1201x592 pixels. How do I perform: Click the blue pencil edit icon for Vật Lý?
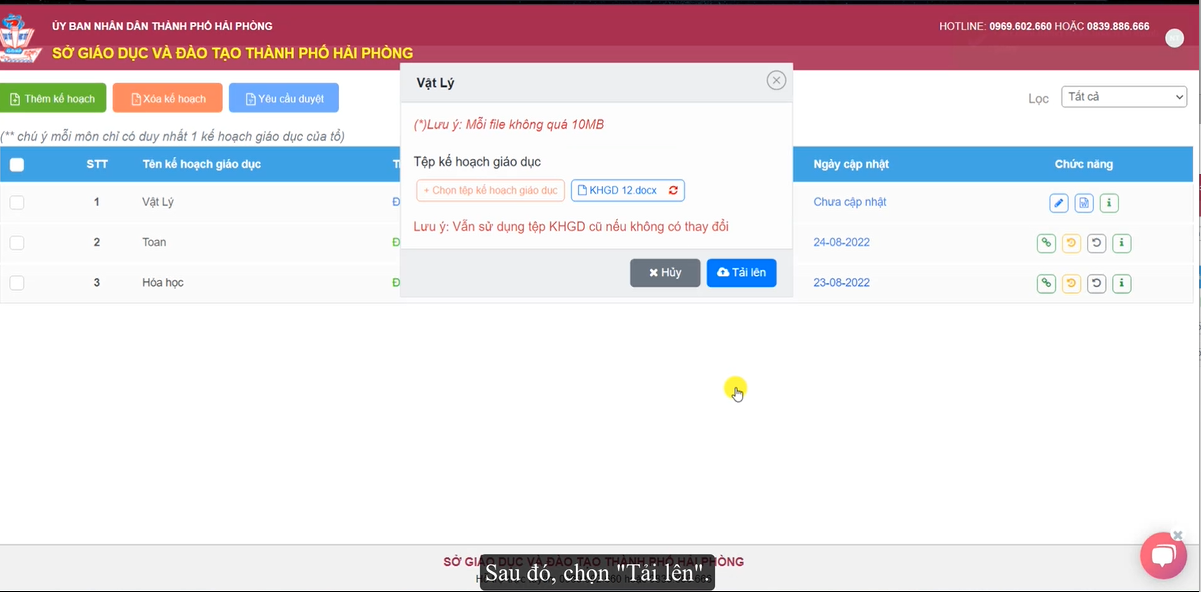[x=1059, y=203]
